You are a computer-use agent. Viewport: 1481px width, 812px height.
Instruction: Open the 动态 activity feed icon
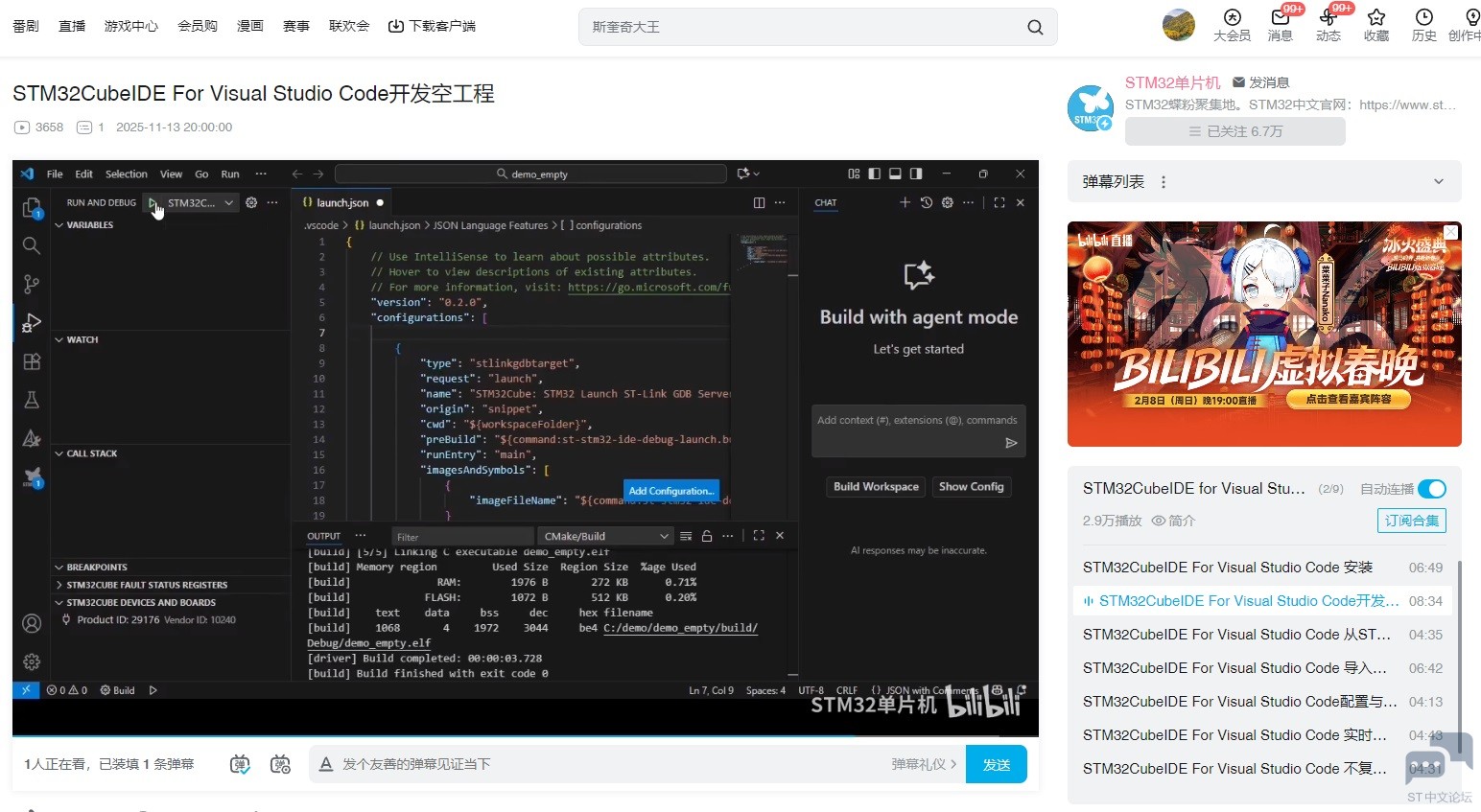(x=1328, y=26)
